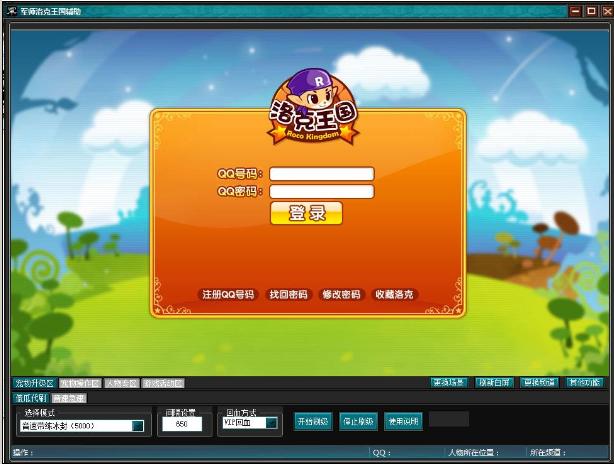Open the 注册QQ号码 register link
Screen dimensions: 614x464
point(228,295)
